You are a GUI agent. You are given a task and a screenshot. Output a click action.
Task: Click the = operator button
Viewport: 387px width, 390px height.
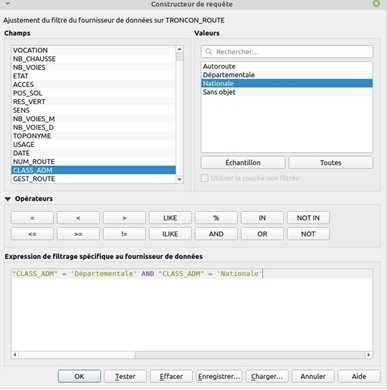point(32,218)
